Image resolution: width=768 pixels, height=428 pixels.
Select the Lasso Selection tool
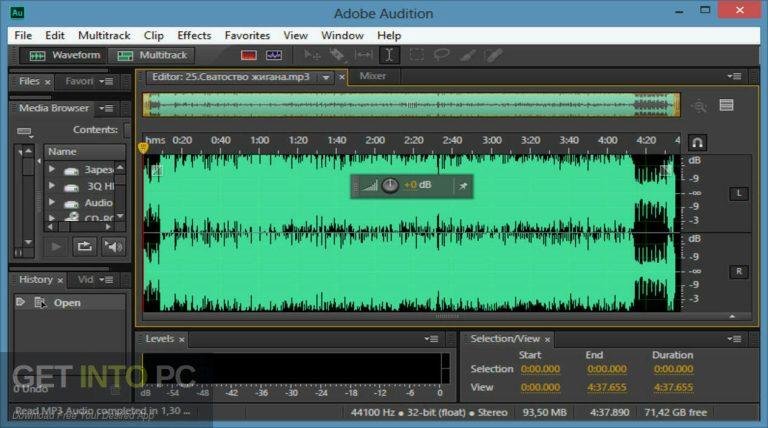[442, 55]
